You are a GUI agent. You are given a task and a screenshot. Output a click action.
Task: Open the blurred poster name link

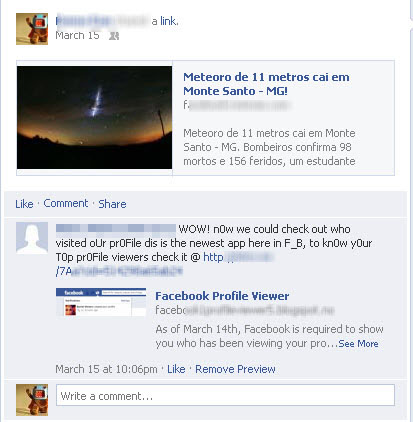coord(102,21)
